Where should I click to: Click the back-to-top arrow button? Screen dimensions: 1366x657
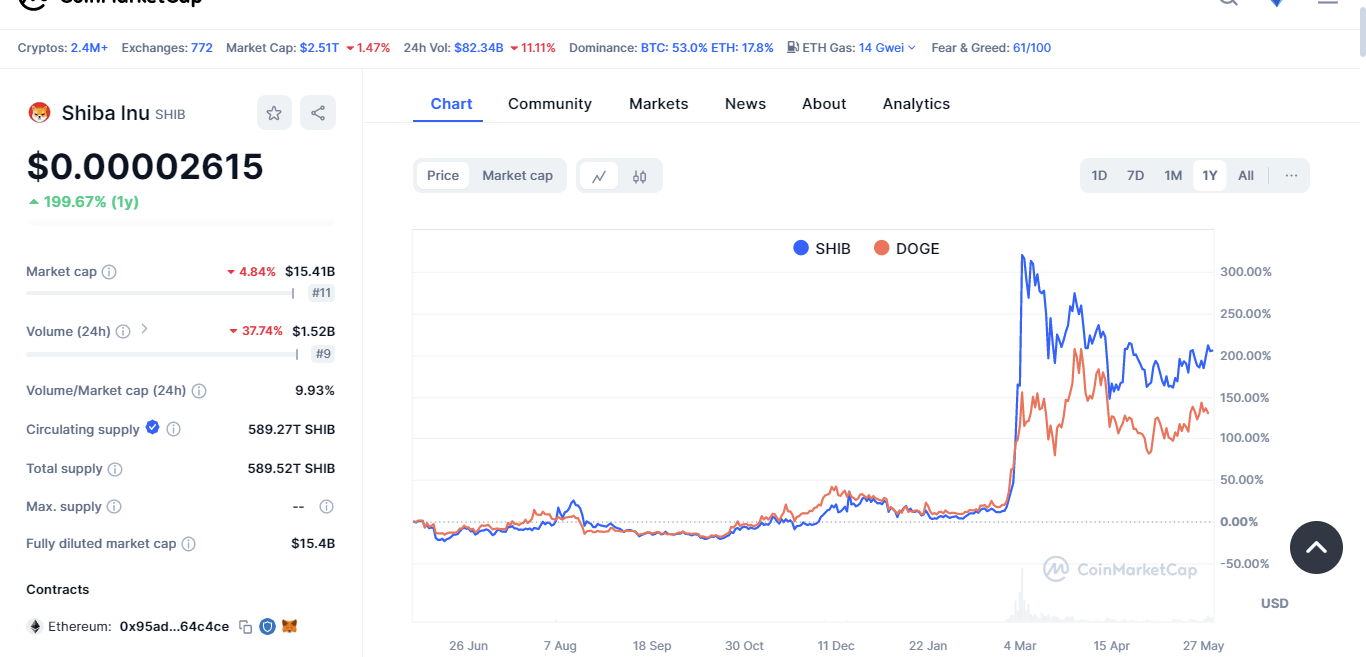tap(1316, 547)
